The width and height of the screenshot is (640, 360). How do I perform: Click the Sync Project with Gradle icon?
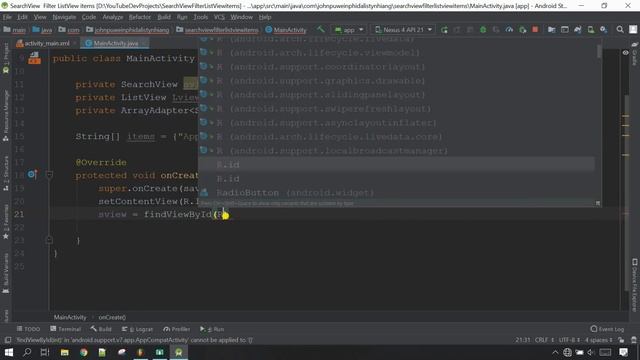(x=578, y=30)
